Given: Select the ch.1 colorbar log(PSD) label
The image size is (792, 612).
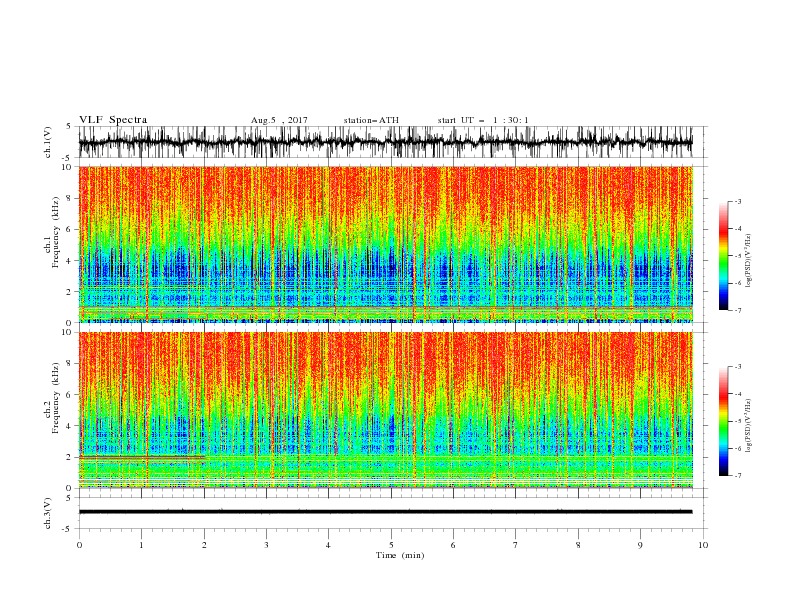Looking at the screenshot, I should pos(748,261).
